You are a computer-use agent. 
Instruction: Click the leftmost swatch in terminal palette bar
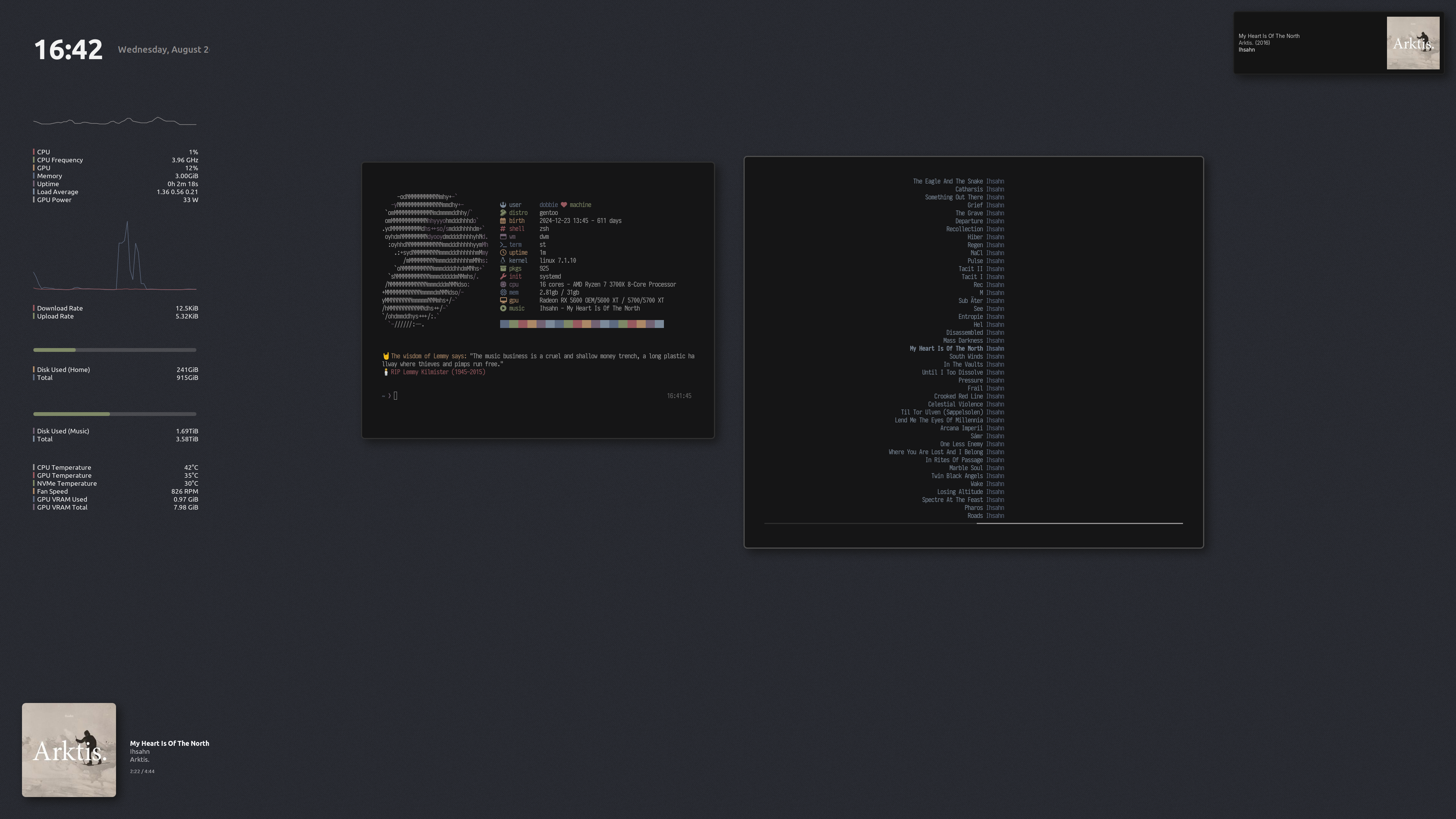pos(504,324)
